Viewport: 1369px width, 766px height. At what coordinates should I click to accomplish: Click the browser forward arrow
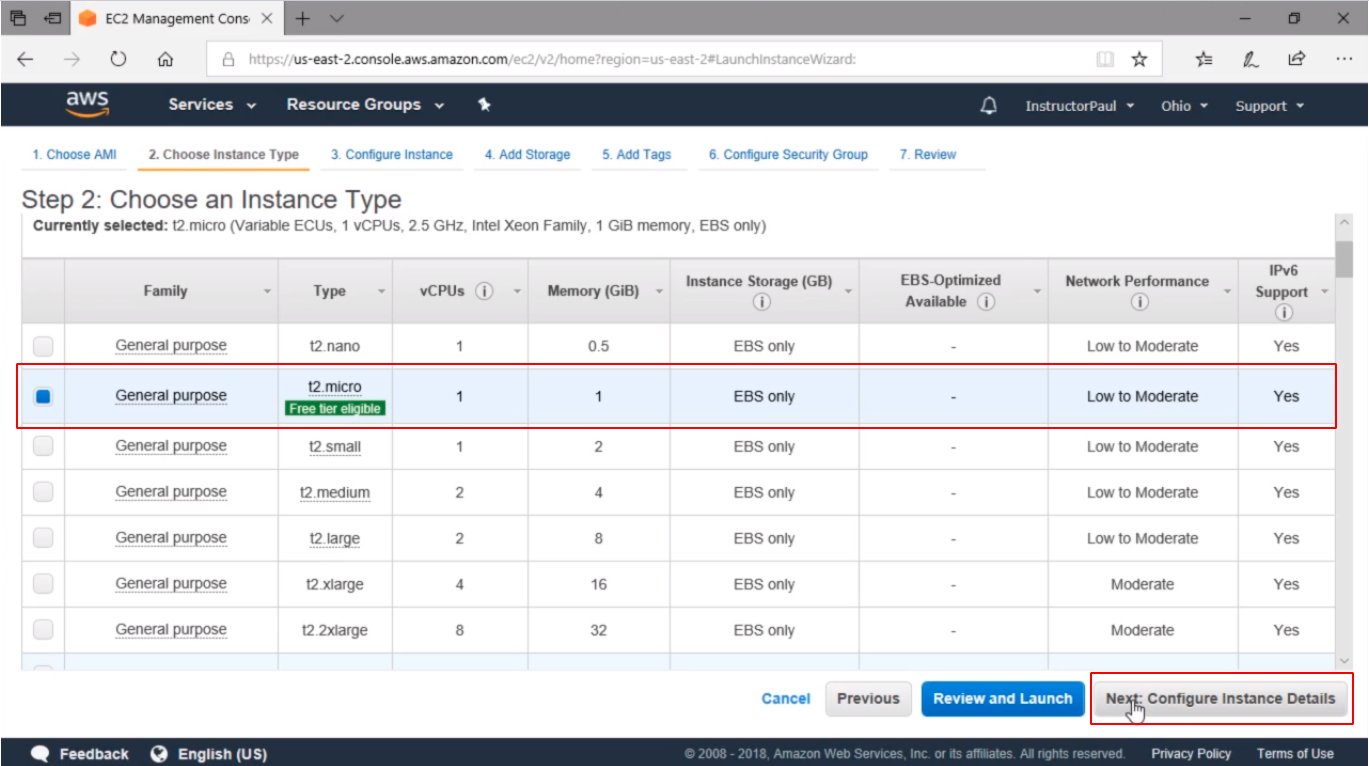pyautogui.click(x=72, y=59)
